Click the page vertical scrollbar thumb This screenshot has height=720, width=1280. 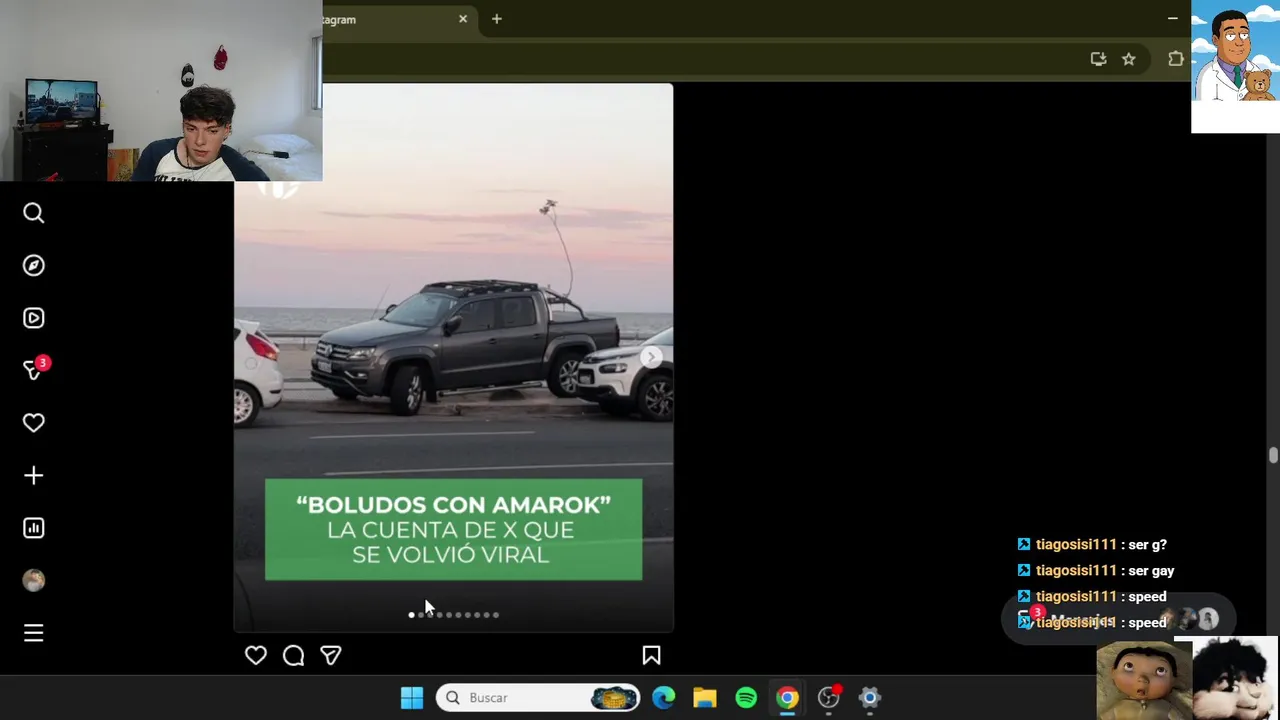(x=1273, y=455)
